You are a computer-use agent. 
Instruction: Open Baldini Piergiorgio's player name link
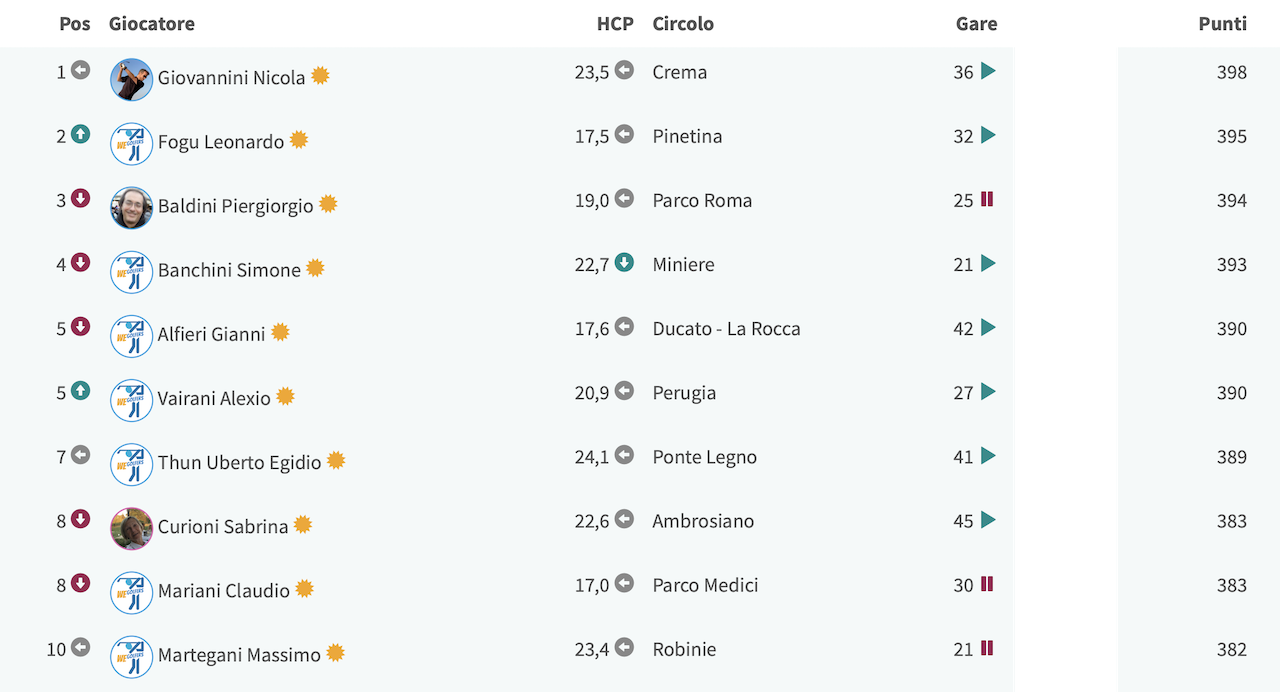coord(235,207)
